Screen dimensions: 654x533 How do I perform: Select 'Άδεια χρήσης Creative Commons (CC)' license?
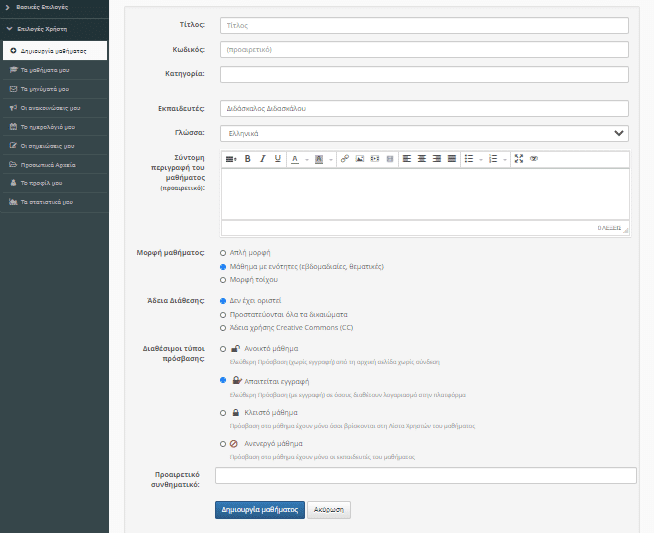click(x=222, y=327)
